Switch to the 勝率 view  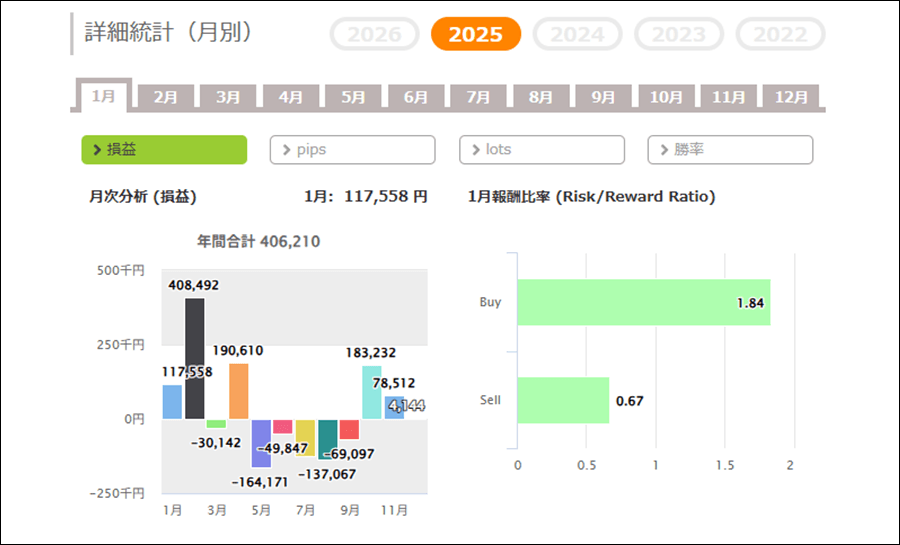click(730, 150)
